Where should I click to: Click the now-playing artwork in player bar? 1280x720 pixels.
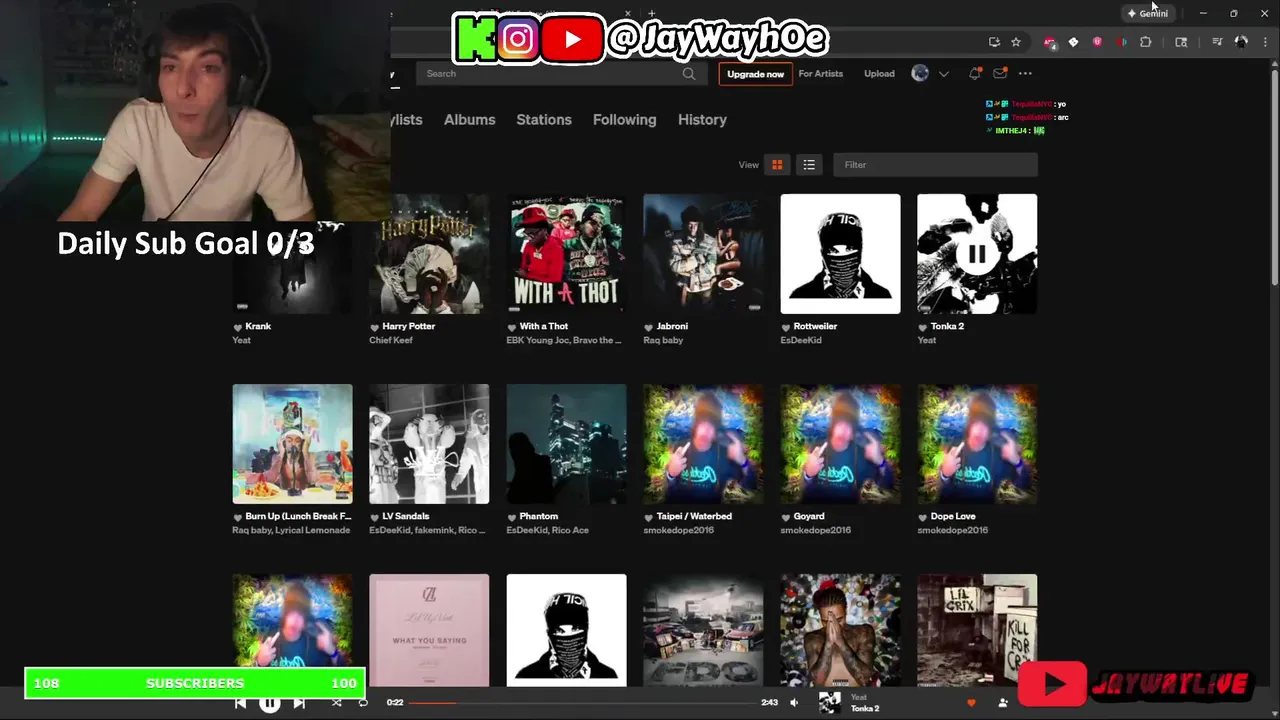pyautogui.click(x=830, y=703)
